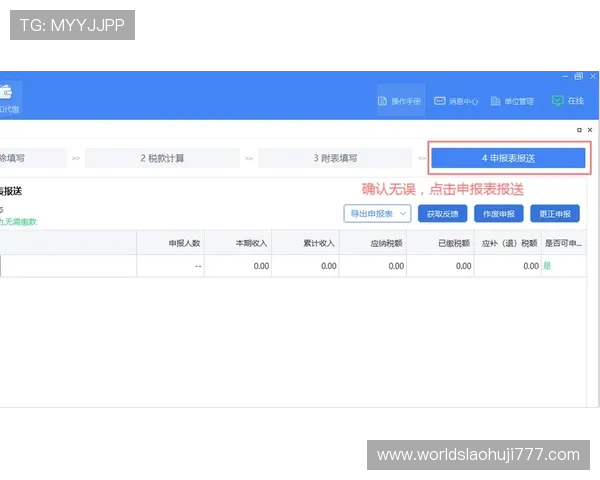Click the -- cell under 申报人数

[x=171, y=266]
